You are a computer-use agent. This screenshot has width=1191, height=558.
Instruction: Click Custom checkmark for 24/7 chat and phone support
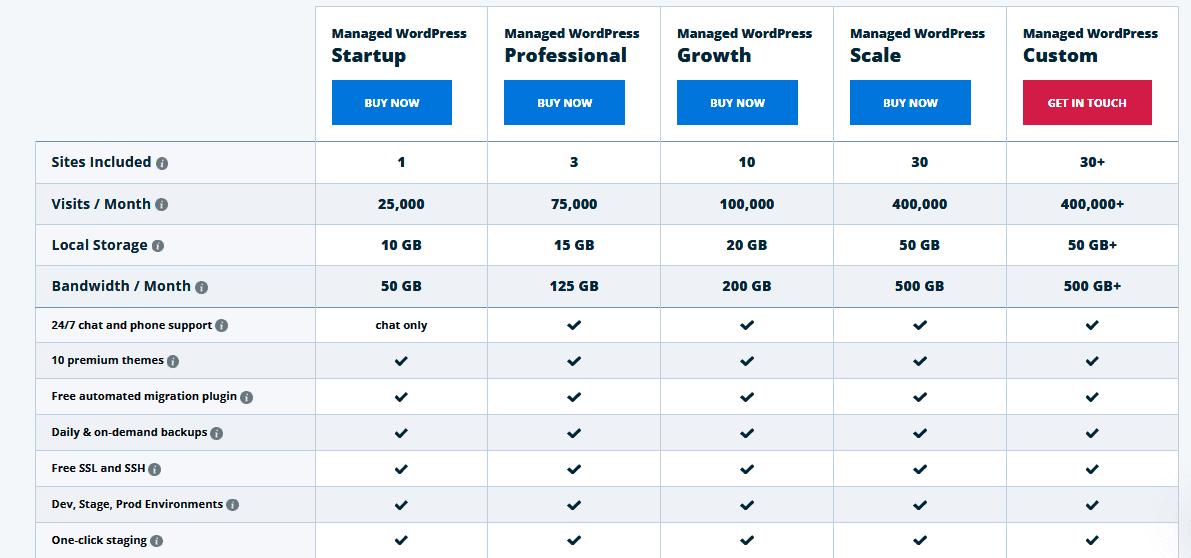coord(1092,325)
